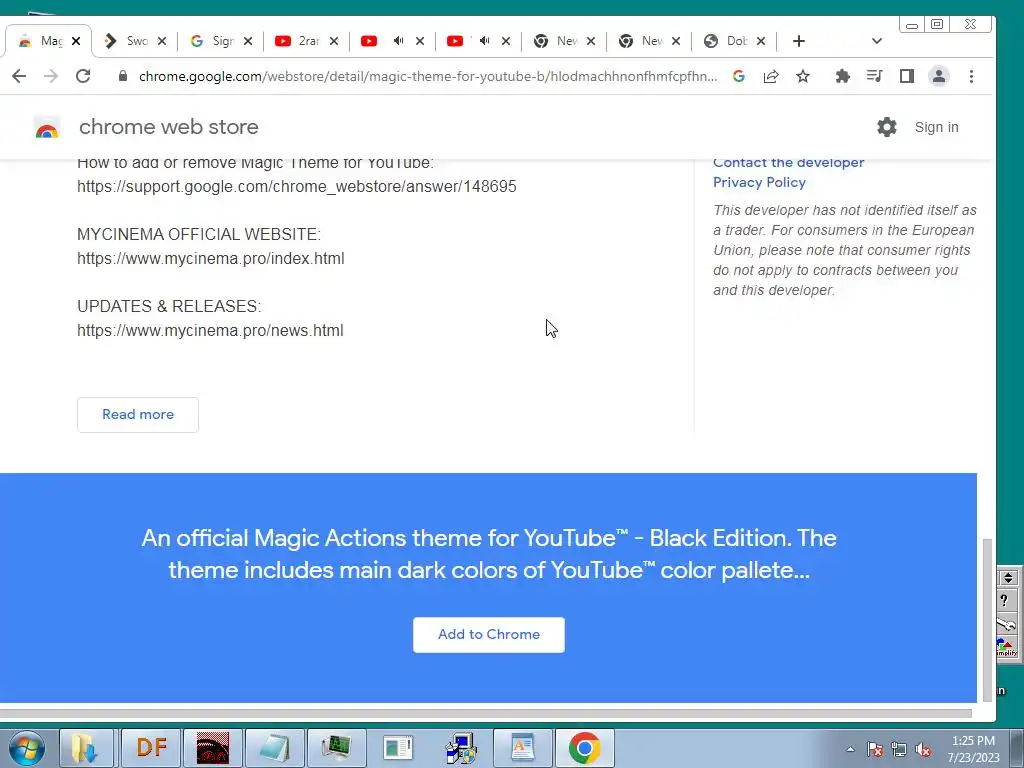Click the MYCINEMA OFFICIAL WEBSITE heading
1024x768 pixels.
199,234
